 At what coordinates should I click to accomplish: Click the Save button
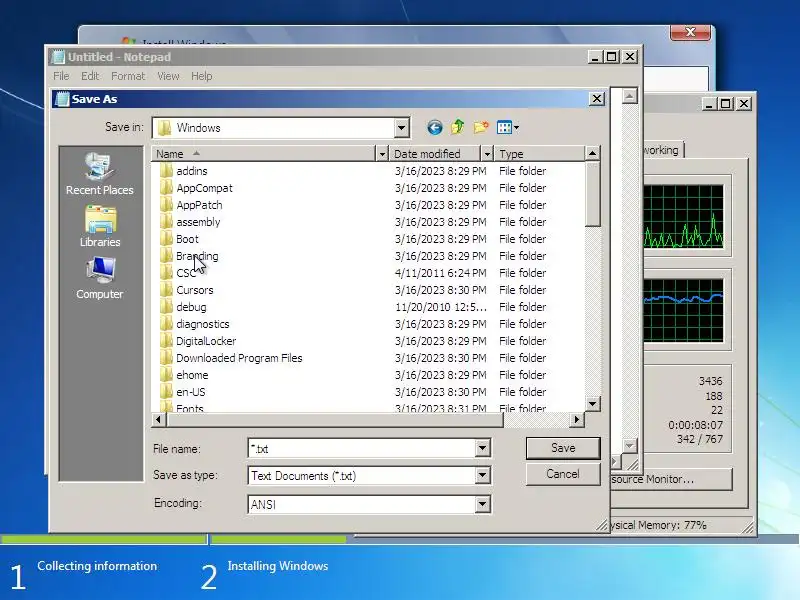(563, 448)
